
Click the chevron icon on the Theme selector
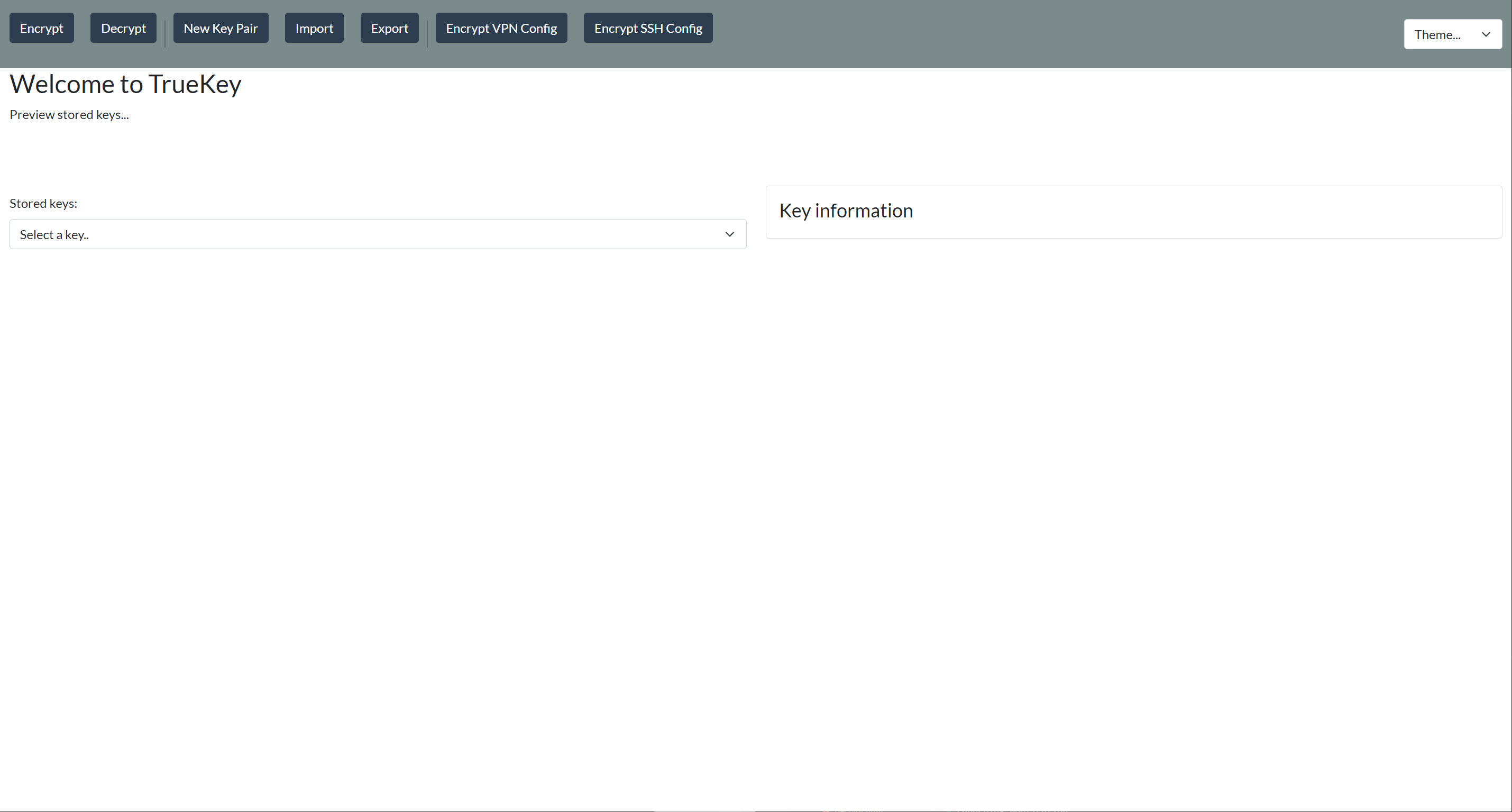pos(1486,34)
